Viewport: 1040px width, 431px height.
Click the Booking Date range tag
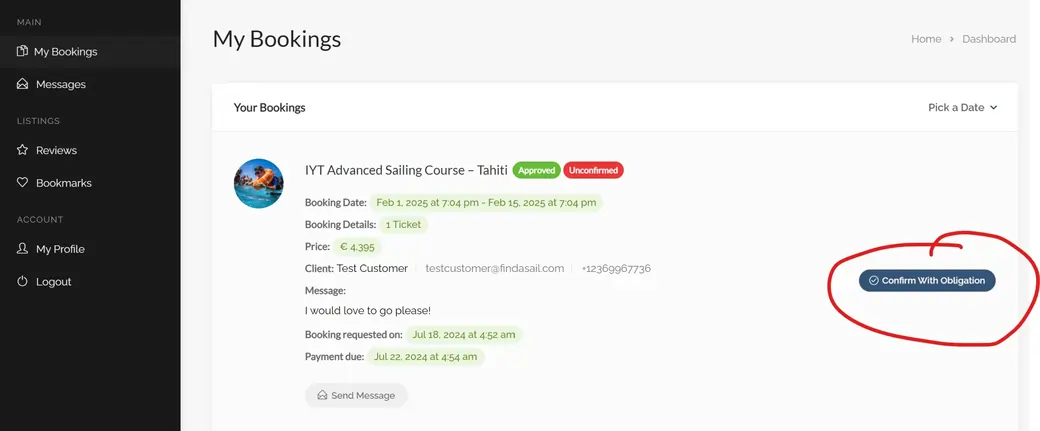(486, 202)
